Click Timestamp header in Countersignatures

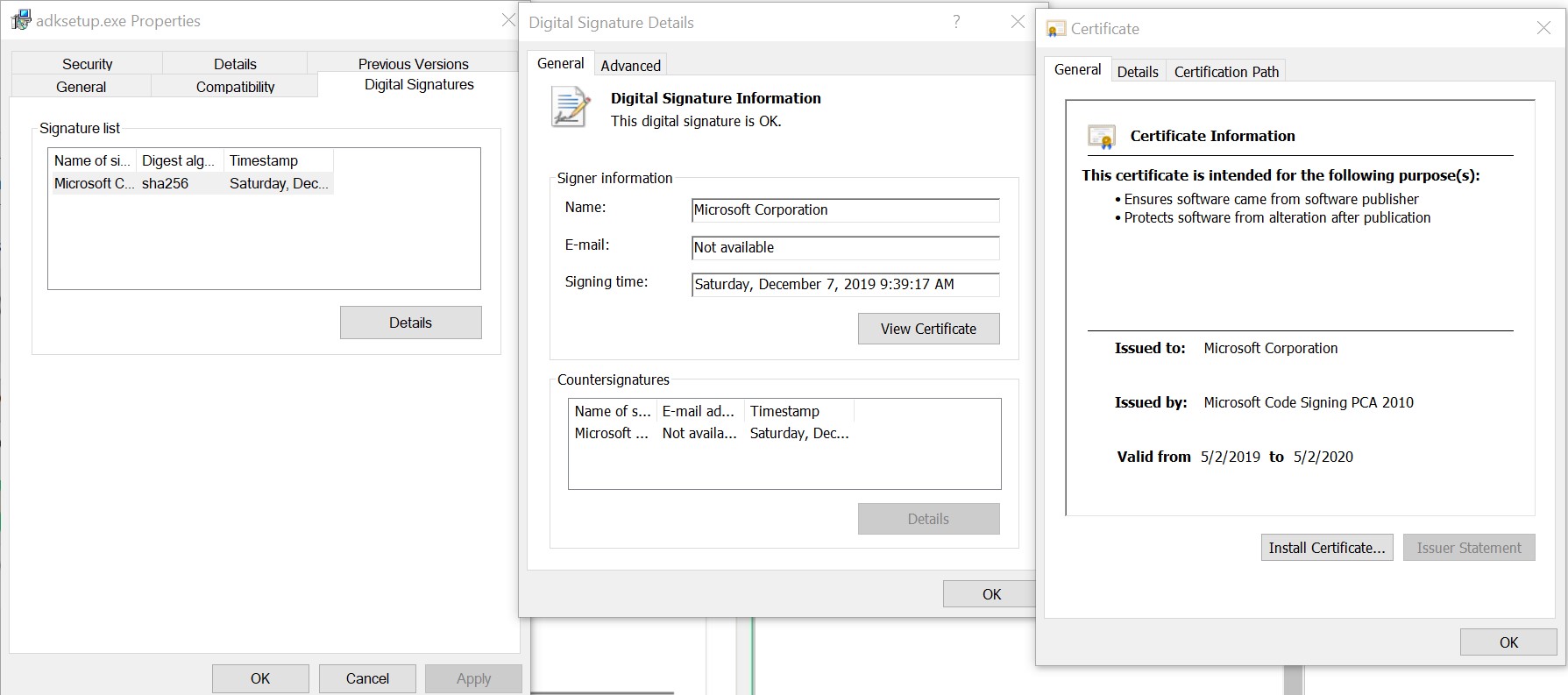[x=798, y=411]
